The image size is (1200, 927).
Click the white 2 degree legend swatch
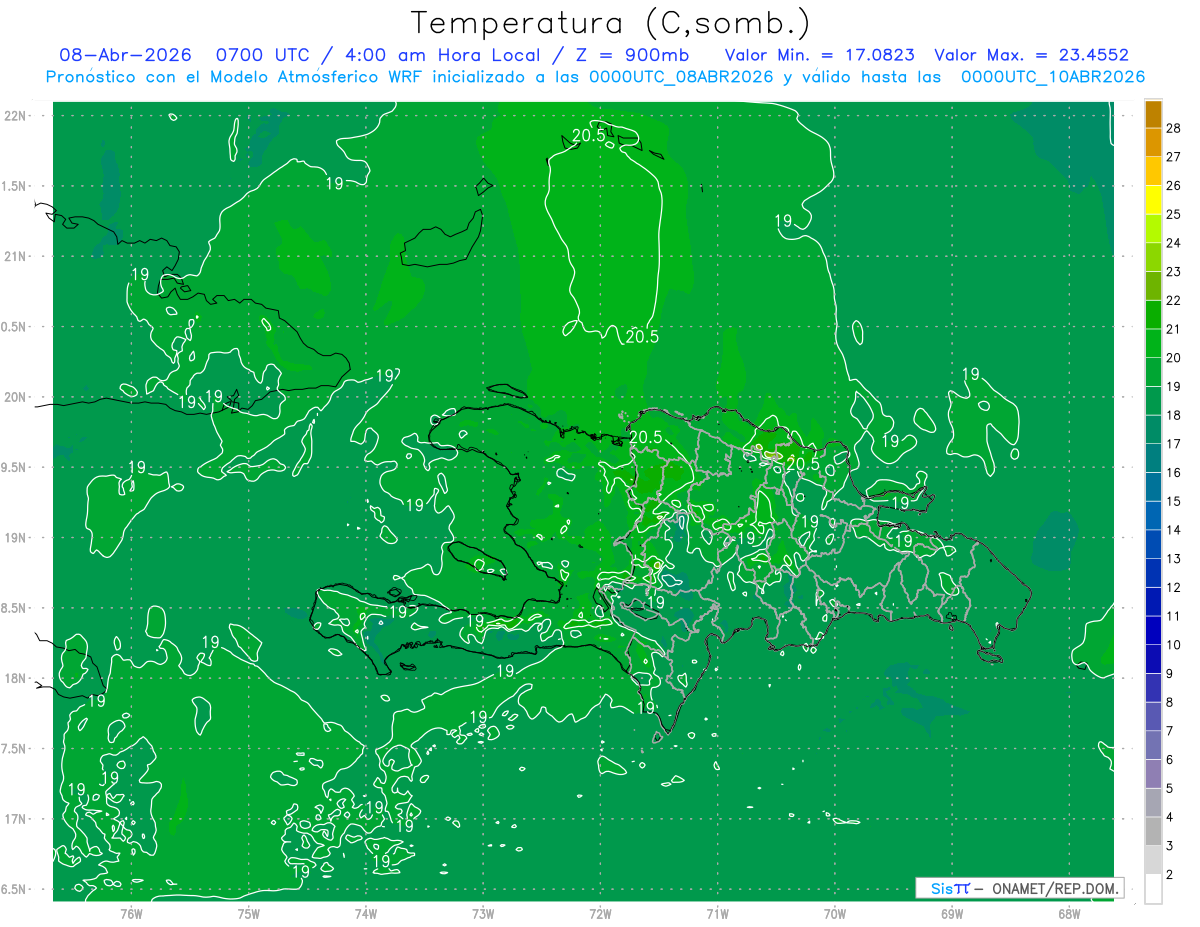(x=1153, y=888)
